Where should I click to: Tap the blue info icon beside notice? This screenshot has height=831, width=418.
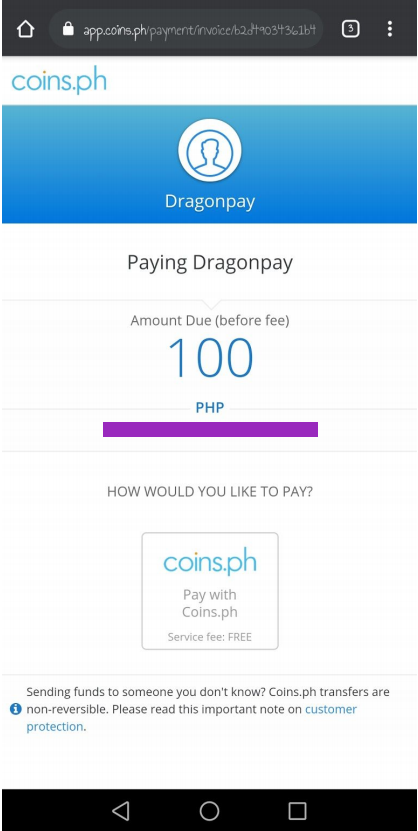pyautogui.click(x=16, y=709)
